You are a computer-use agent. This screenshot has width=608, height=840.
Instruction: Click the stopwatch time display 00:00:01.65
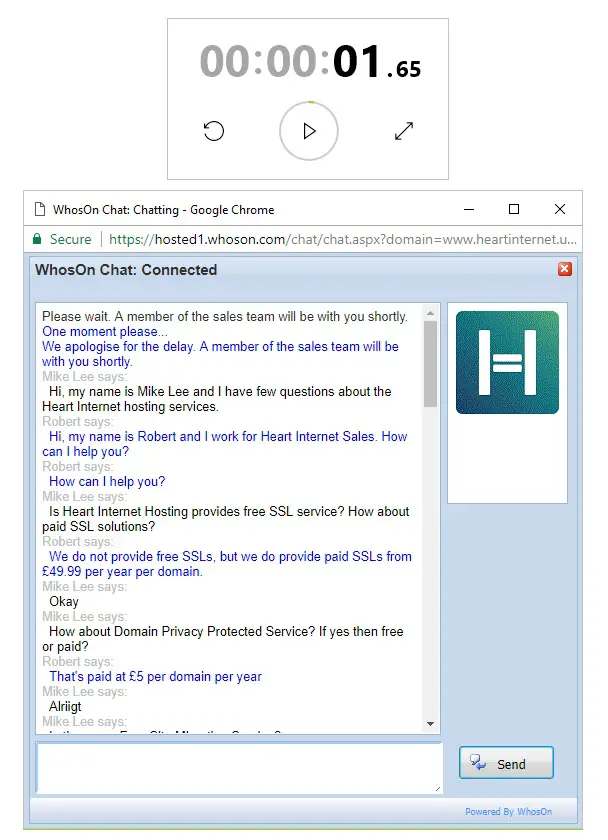pyautogui.click(x=310, y=62)
